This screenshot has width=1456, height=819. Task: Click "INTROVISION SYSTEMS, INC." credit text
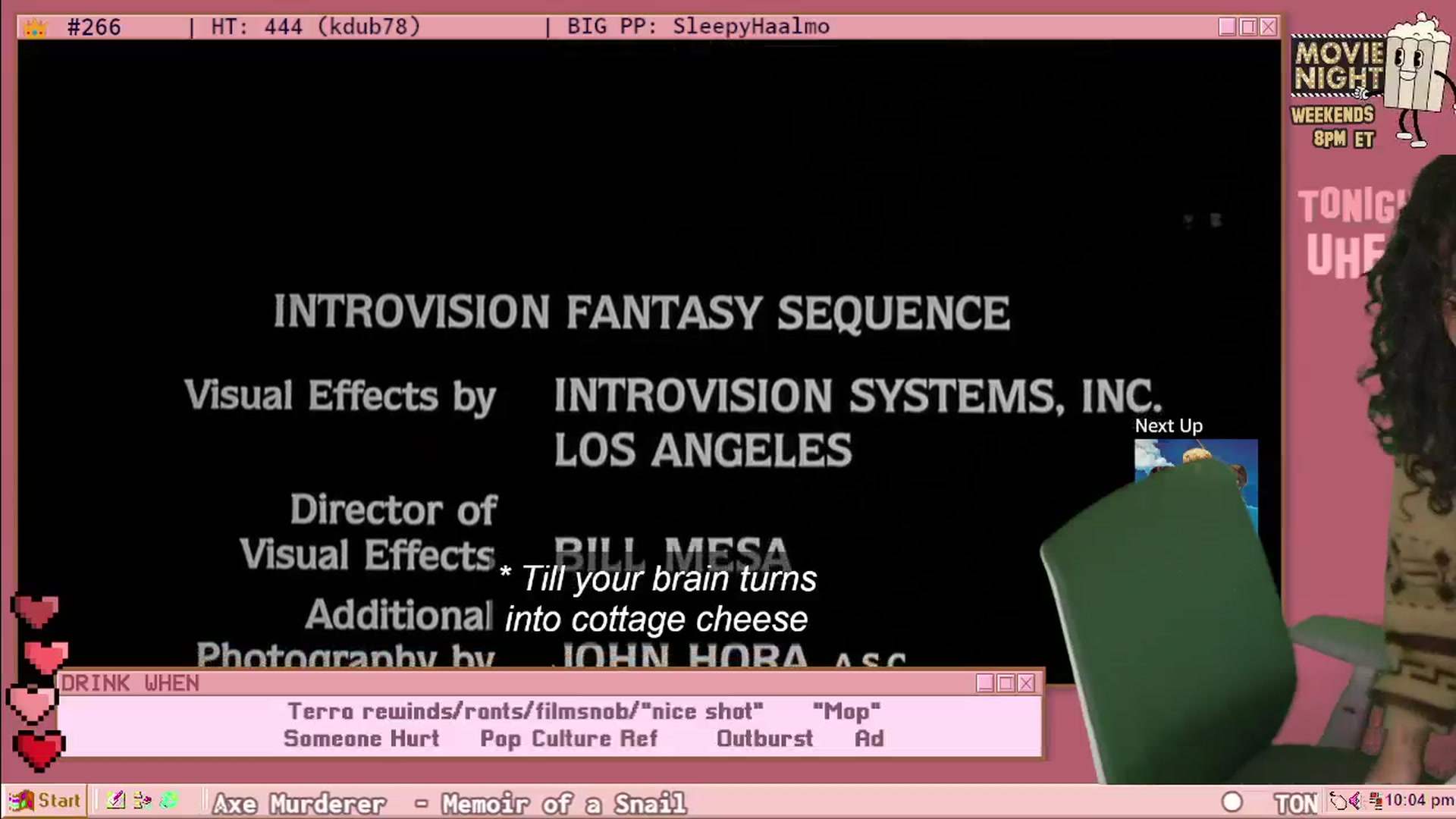(x=858, y=396)
